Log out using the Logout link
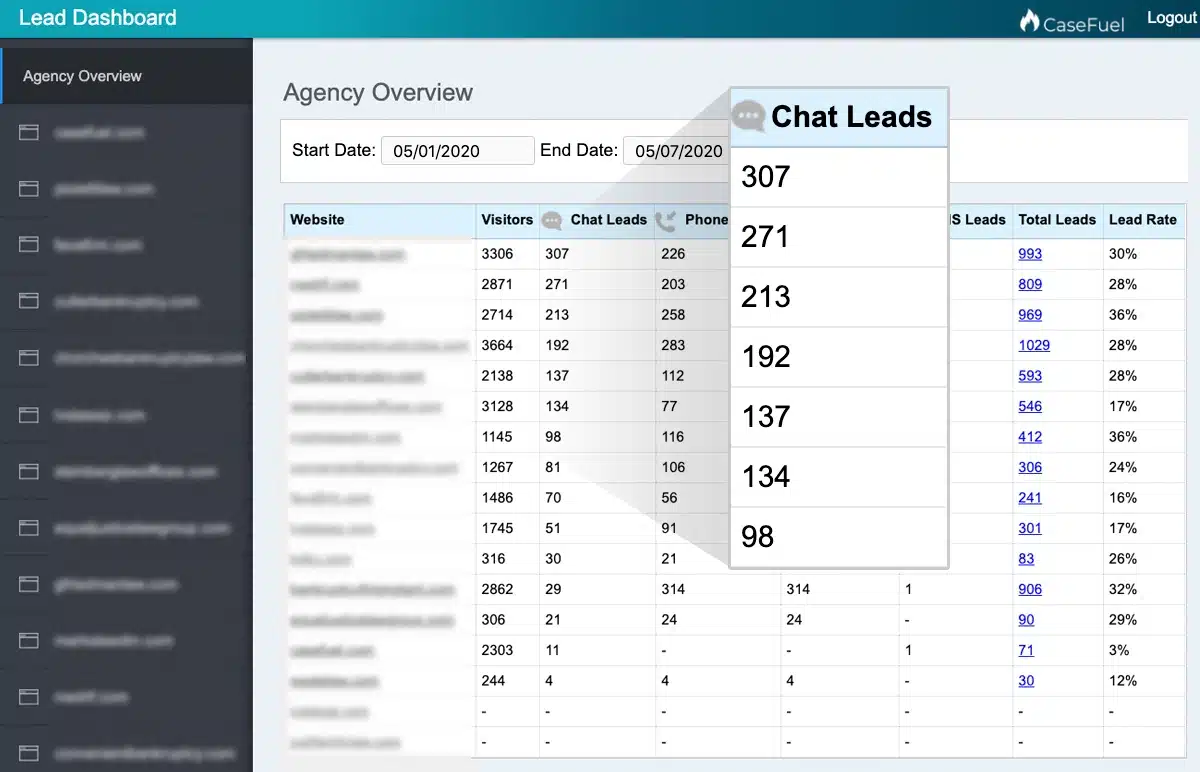 (x=1171, y=18)
